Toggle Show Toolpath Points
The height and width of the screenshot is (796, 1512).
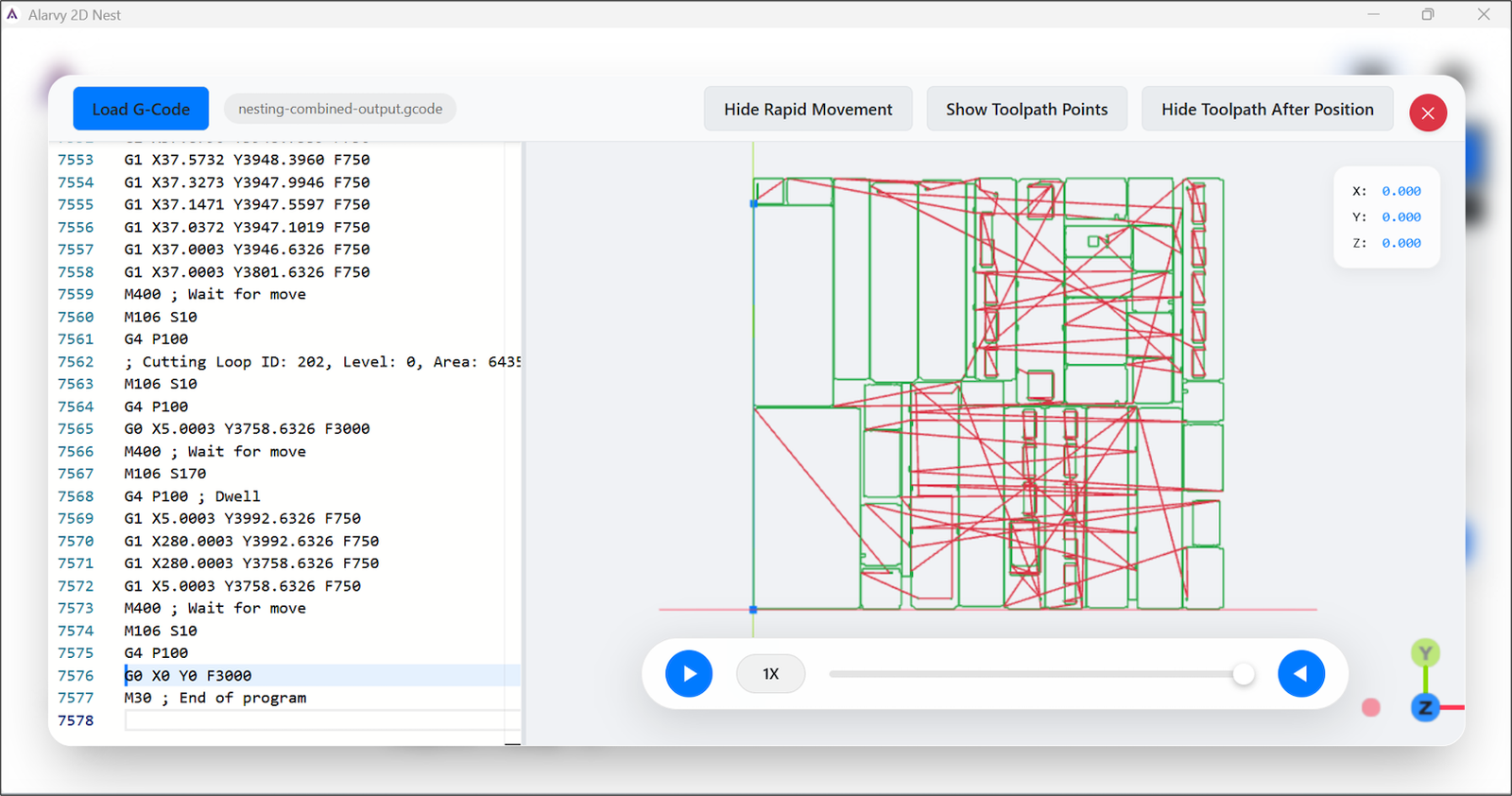click(1026, 109)
